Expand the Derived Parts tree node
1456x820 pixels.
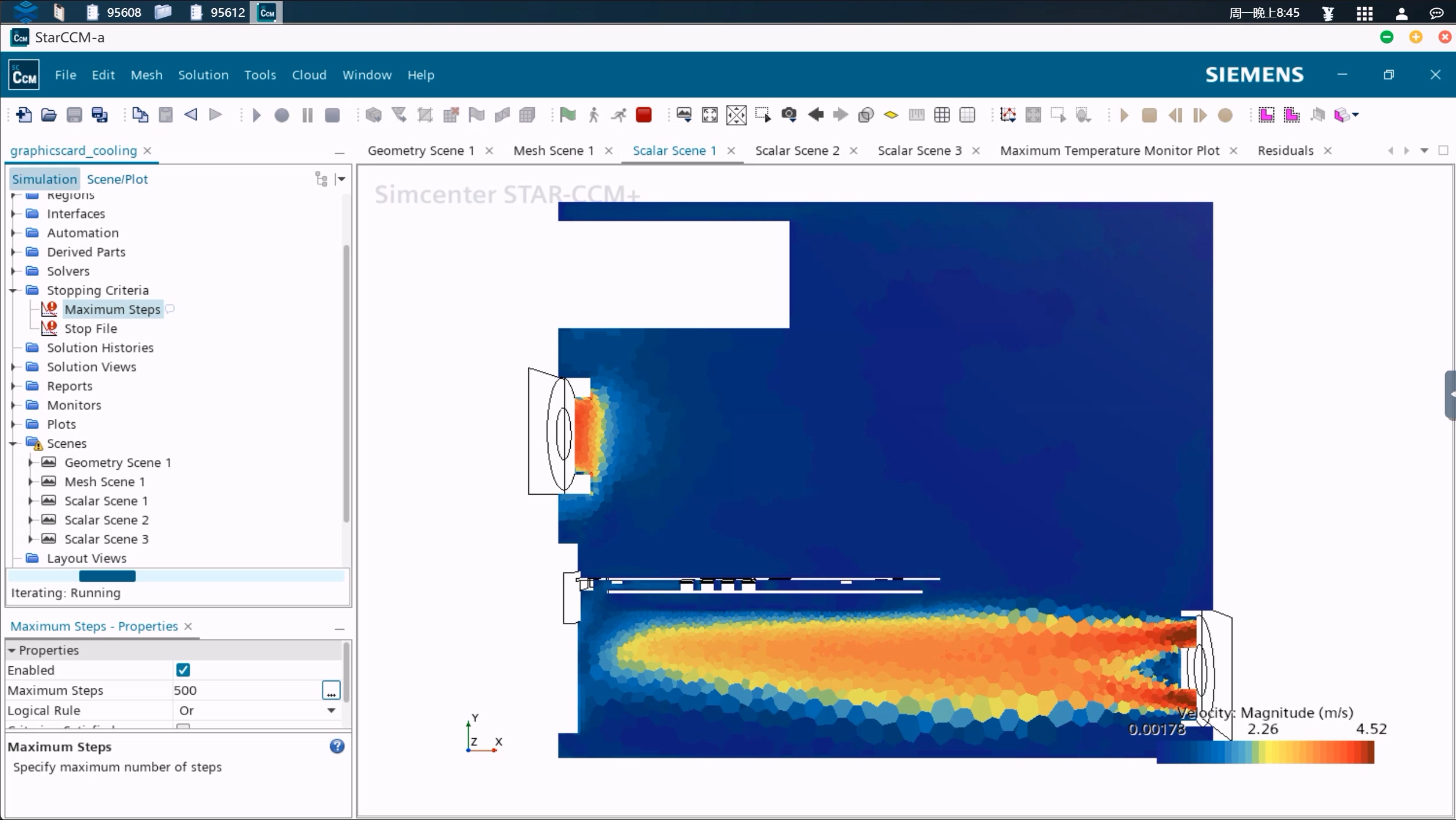click(x=13, y=252)
